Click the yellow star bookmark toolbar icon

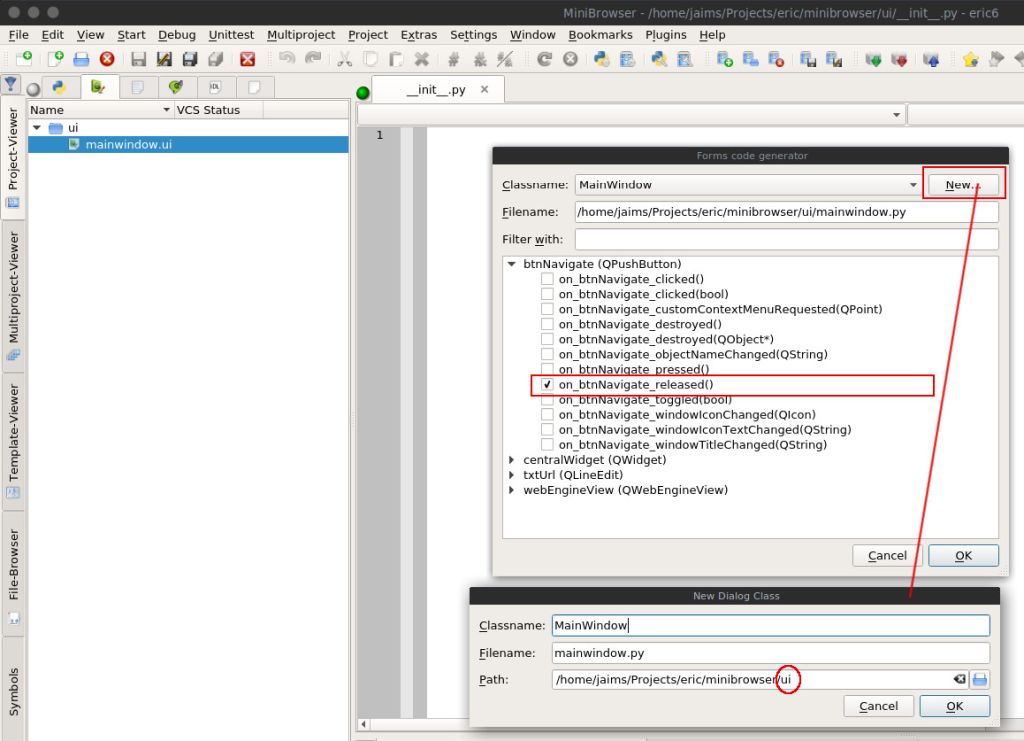pos(969,60)
